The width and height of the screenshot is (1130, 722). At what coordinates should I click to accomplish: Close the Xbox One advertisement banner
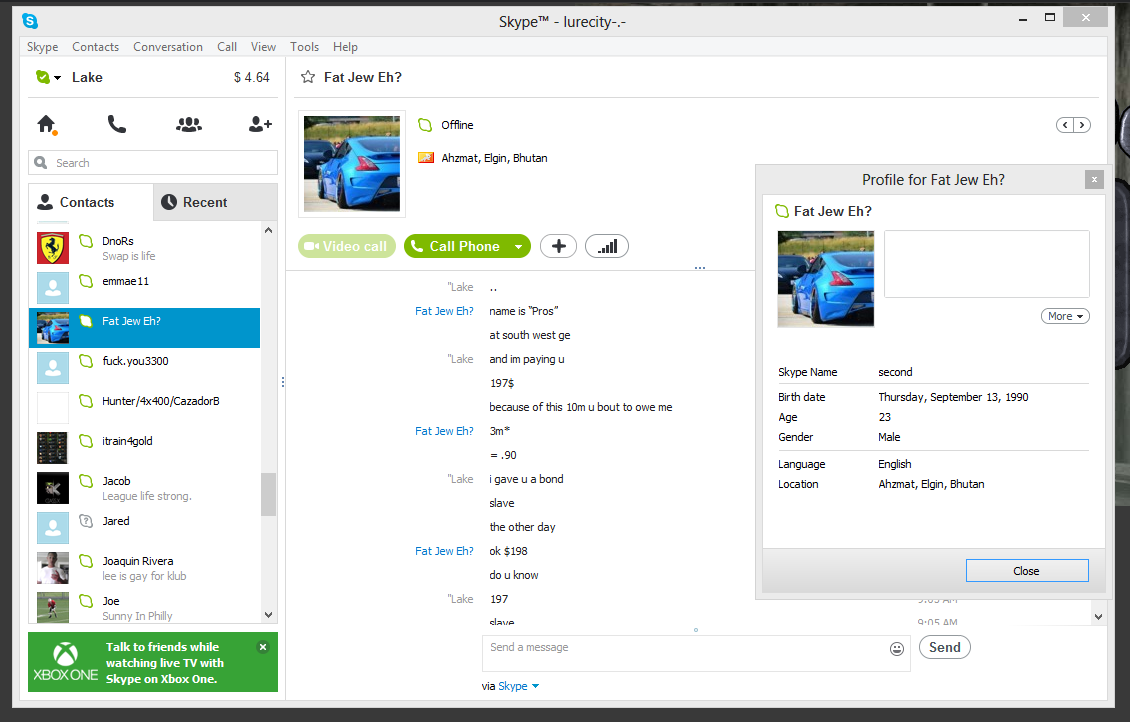pos(263,647)
